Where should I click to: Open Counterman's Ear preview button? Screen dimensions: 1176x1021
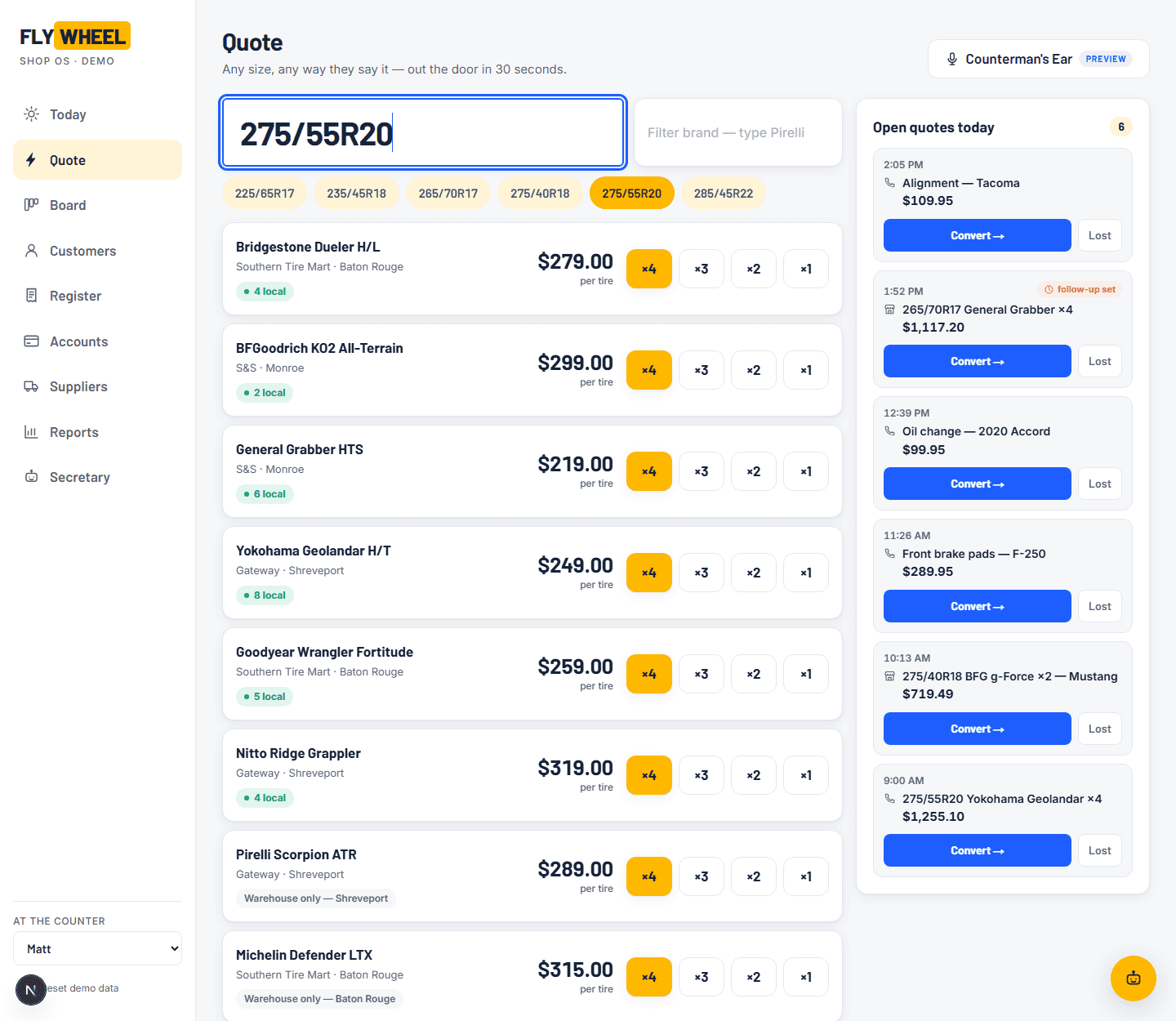click(x=1039, y=59)
